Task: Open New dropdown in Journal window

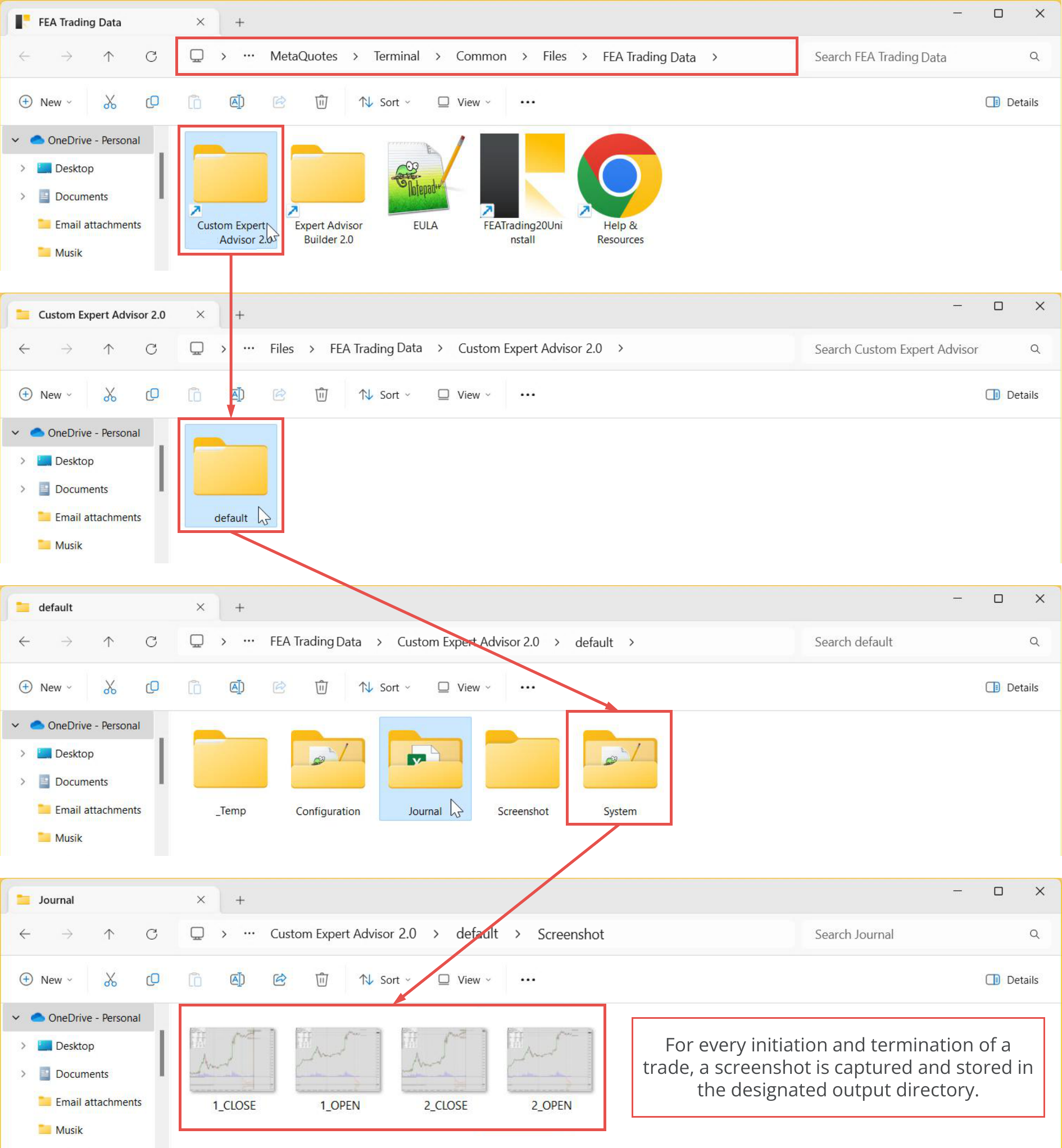Action: (46, 980)
